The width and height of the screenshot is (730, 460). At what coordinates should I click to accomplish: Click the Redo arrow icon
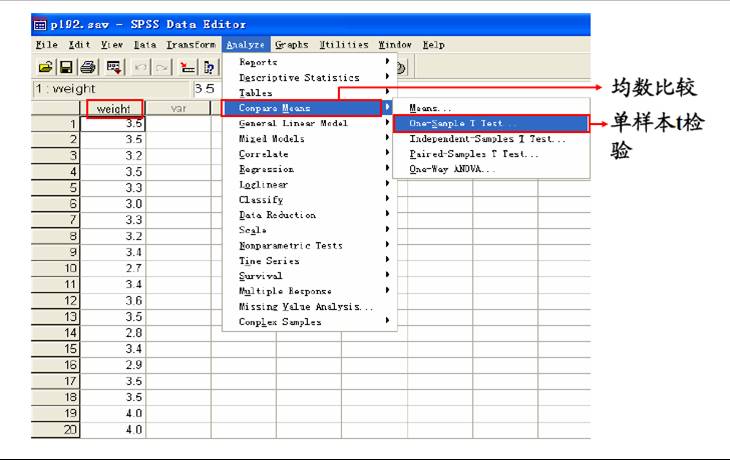coord(162,68)
